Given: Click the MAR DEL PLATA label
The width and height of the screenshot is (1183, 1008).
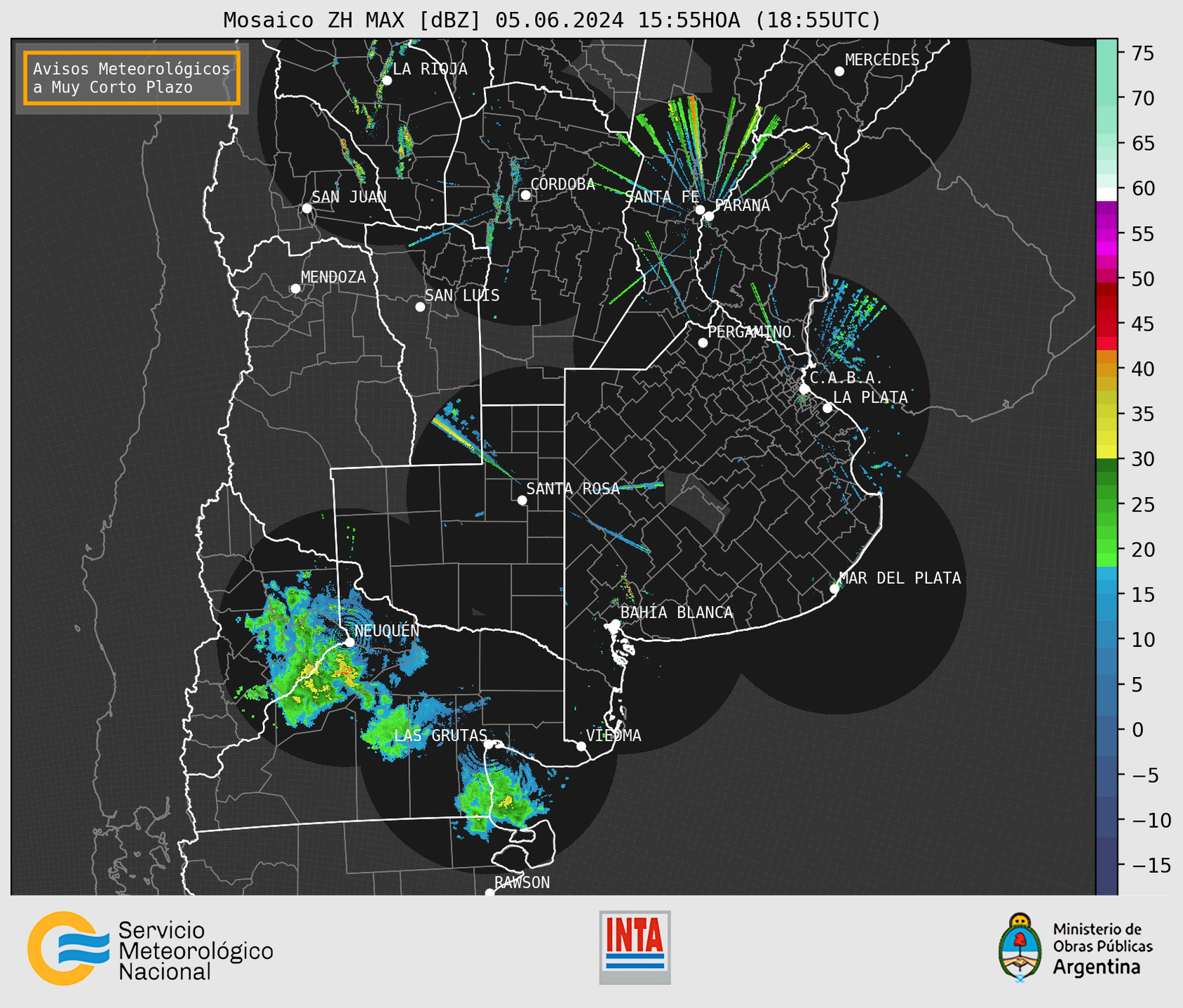Looking at the screenshot, I should coord(900,578).
